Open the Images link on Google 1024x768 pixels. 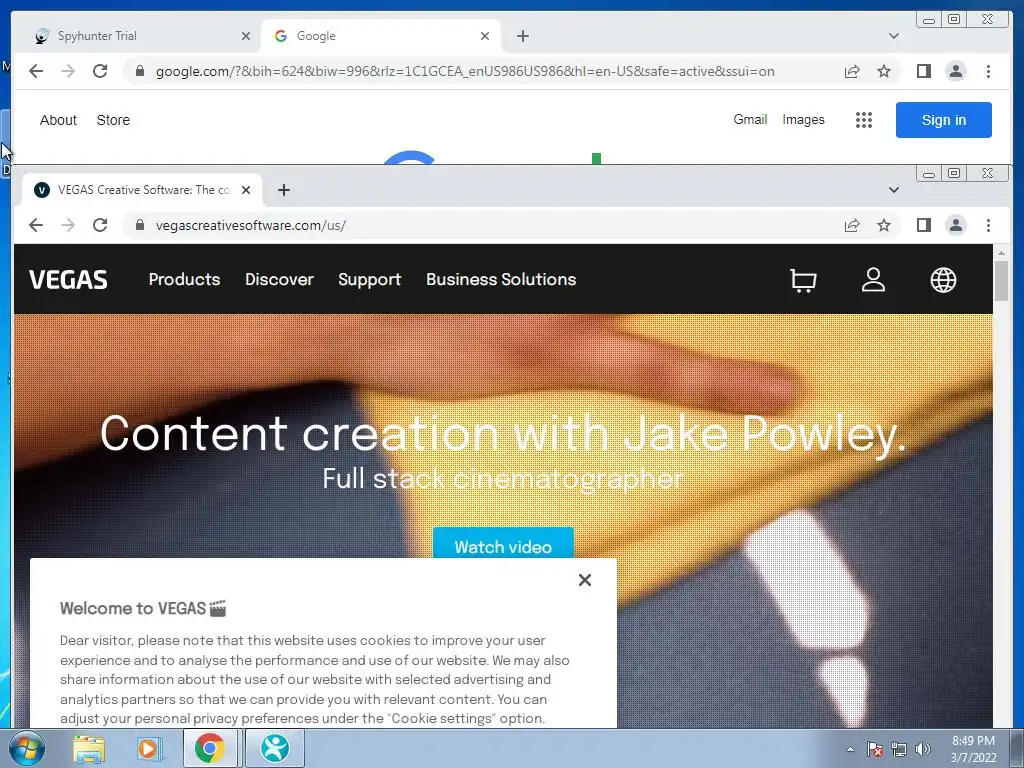point(803,120)
